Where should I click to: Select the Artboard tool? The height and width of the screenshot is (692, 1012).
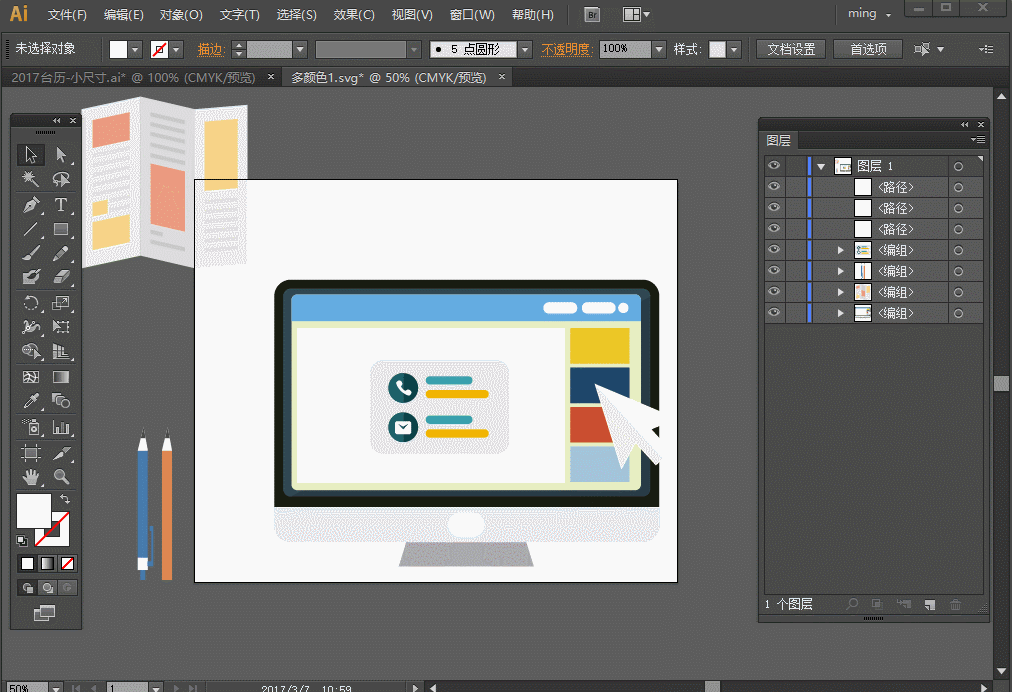pos(30,453)
